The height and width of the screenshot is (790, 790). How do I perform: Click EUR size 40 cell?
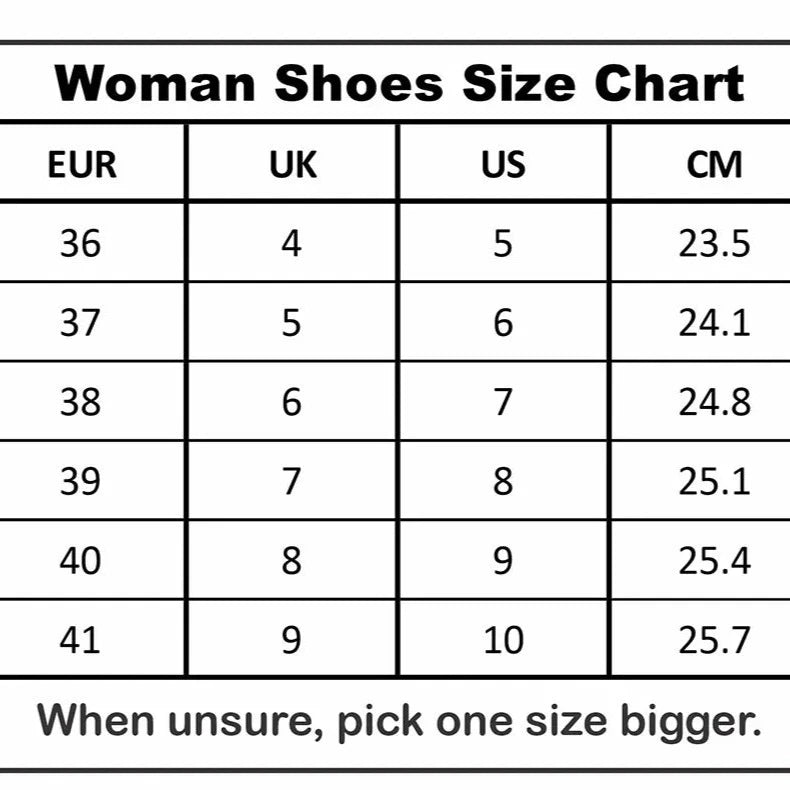click(x=80, y=560)
